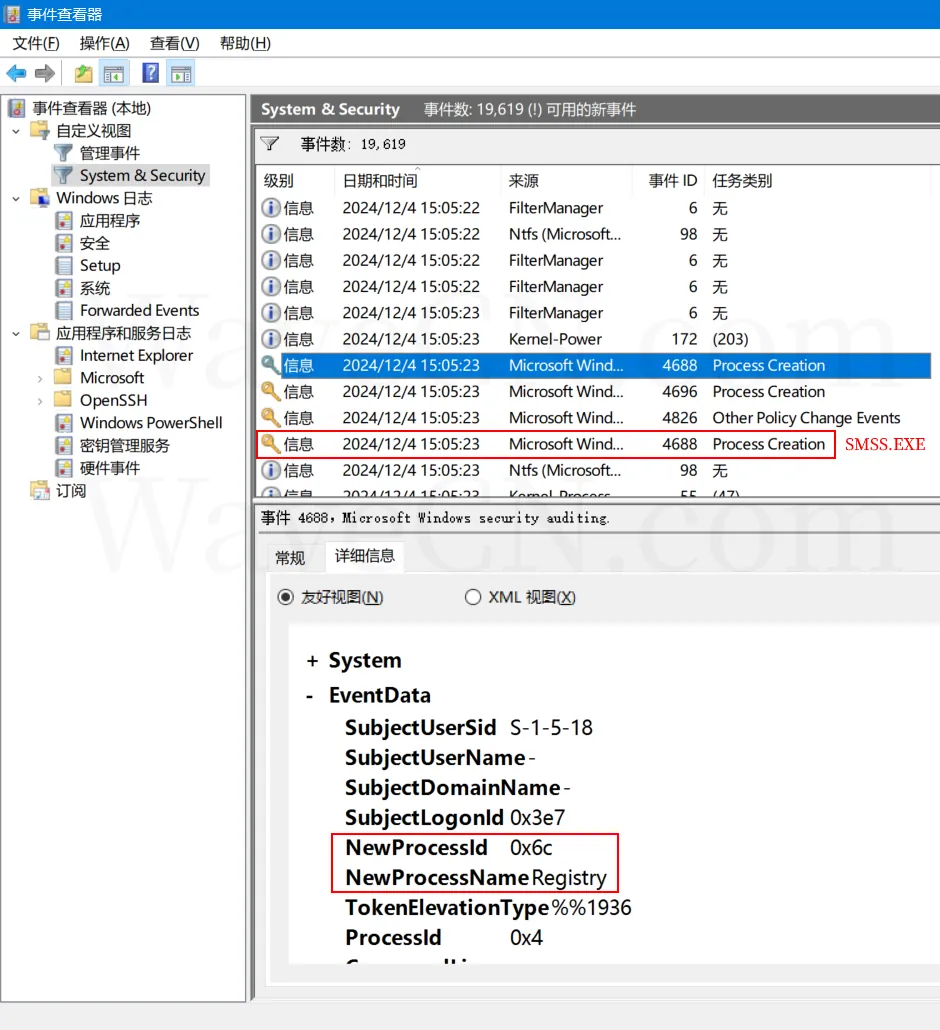Open the help toolbar icon
940x1030 pixels.
click(x=150, y=73)
